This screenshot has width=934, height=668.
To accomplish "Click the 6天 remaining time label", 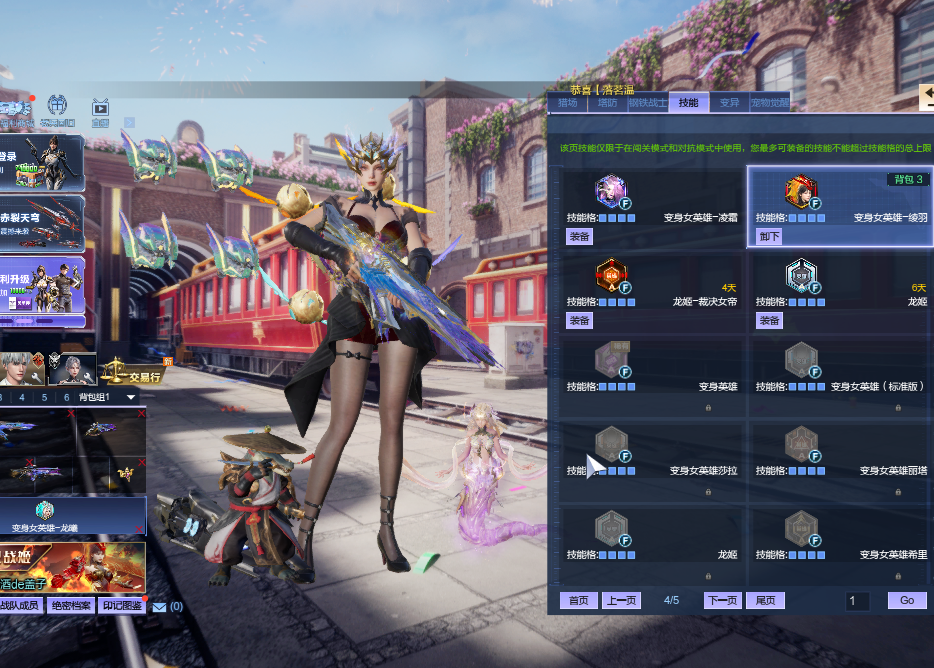I will coord(919,288).
